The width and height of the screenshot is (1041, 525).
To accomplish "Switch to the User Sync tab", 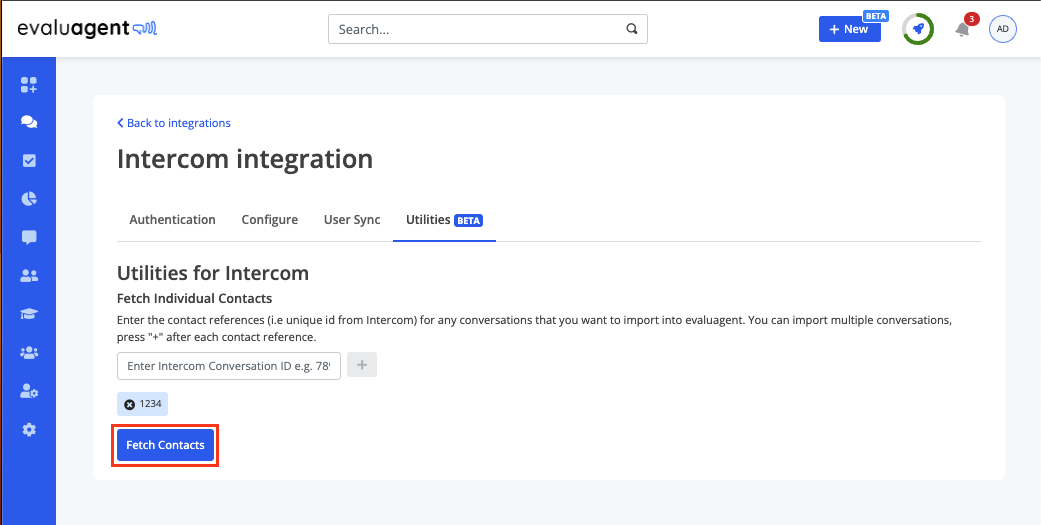I will coord(352,220).
